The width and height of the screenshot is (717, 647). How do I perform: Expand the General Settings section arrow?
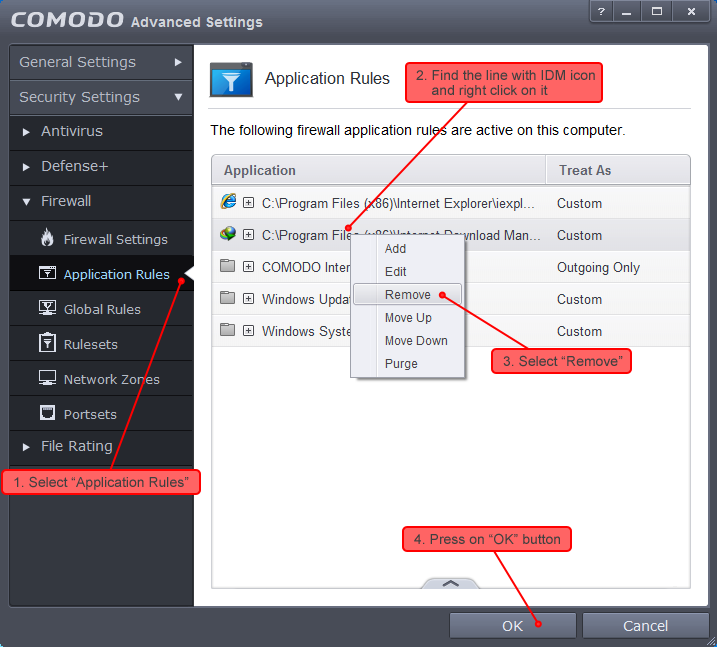178,62
